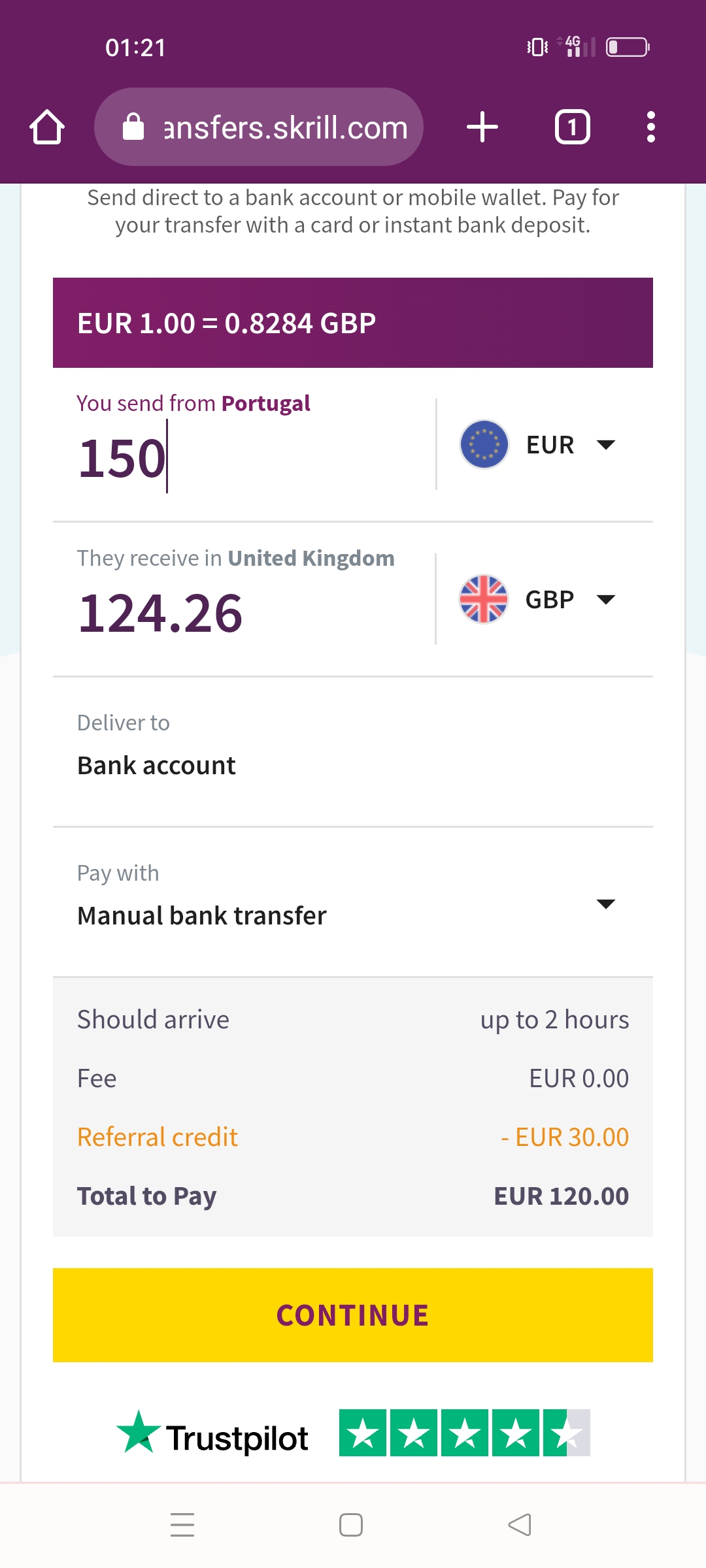Screen dimensions: 706x1568
Task: Expand the Pay with dropdown arrow
Action: [x=606, y=904]
